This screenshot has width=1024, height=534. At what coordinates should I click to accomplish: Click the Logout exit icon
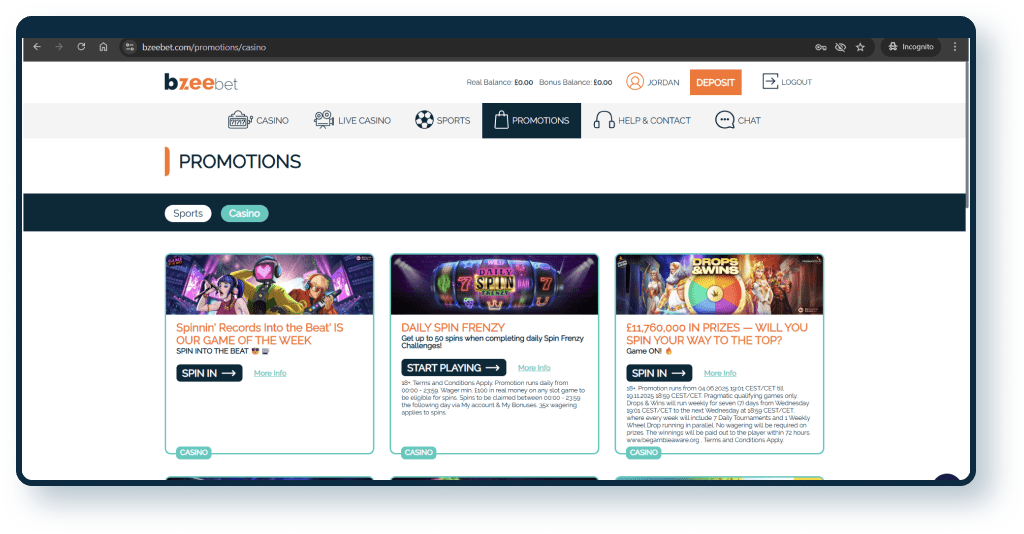coord(770,82)
